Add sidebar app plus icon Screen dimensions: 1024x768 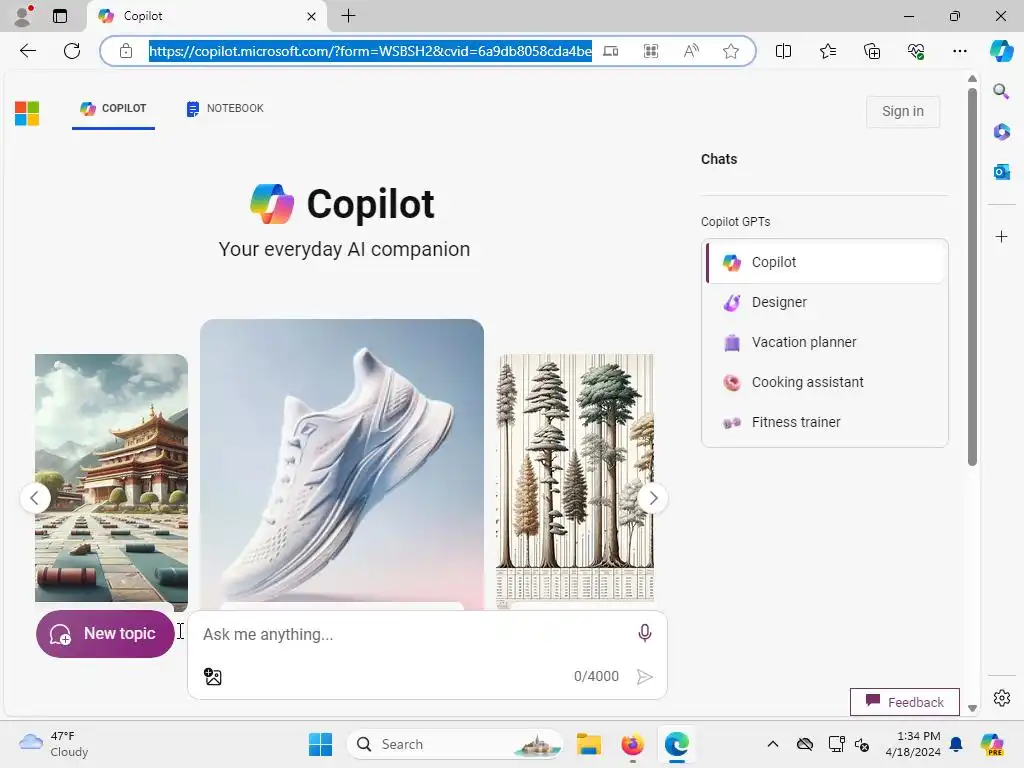tap(1001, 236)
